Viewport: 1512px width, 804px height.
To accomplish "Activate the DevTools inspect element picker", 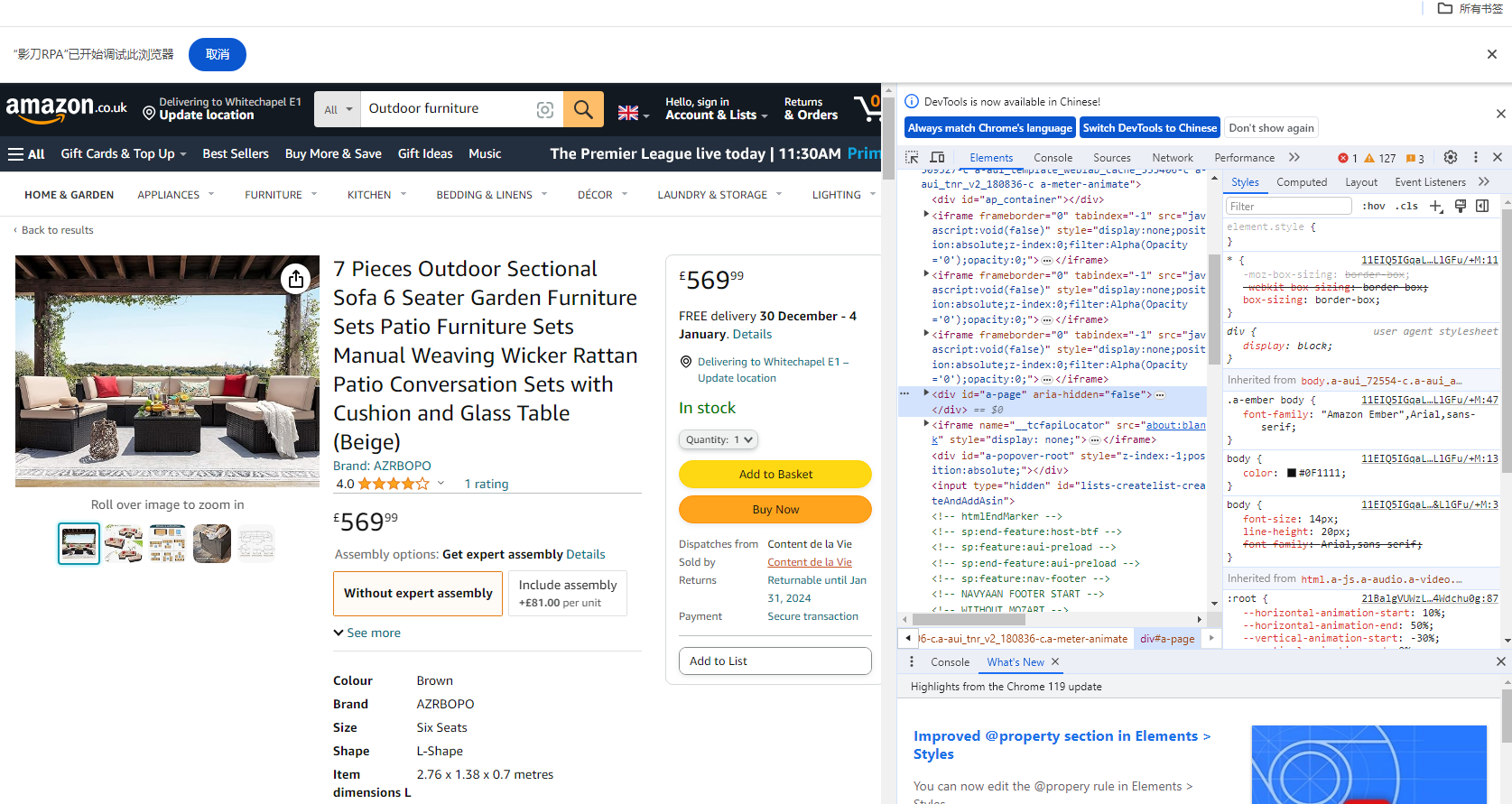I will 912,157.
